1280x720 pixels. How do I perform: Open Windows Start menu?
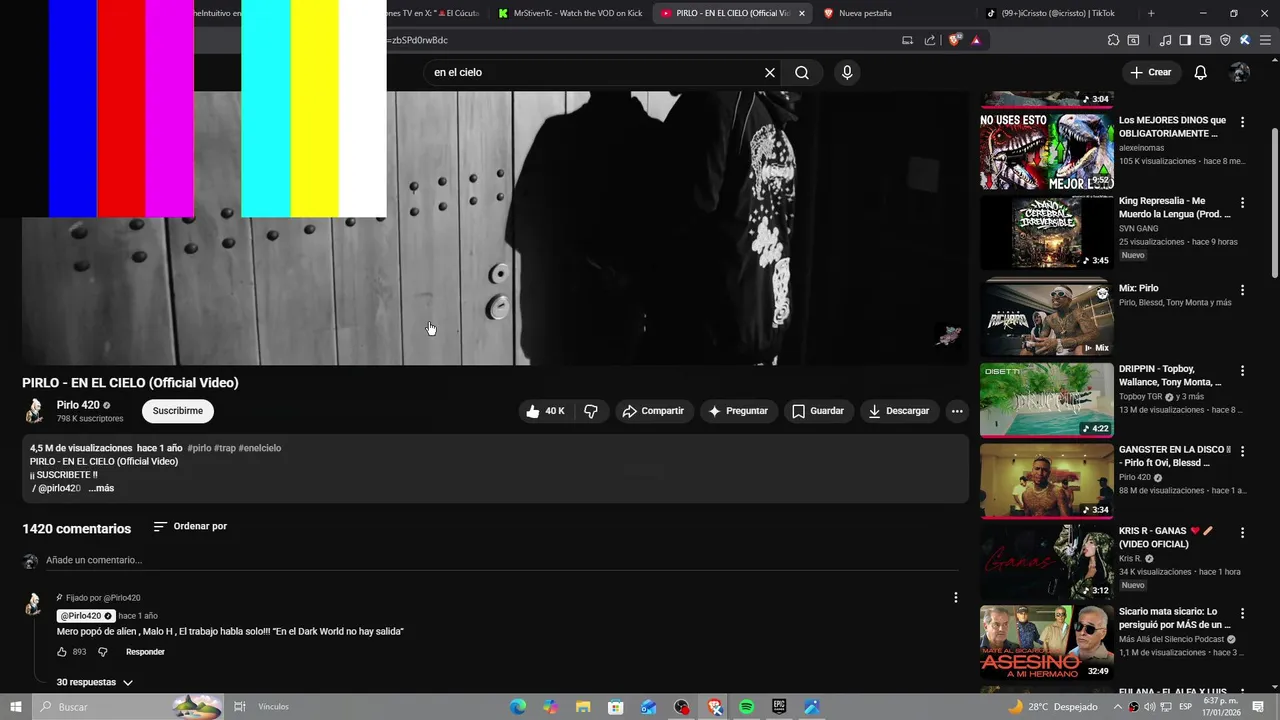click(15, 707)
